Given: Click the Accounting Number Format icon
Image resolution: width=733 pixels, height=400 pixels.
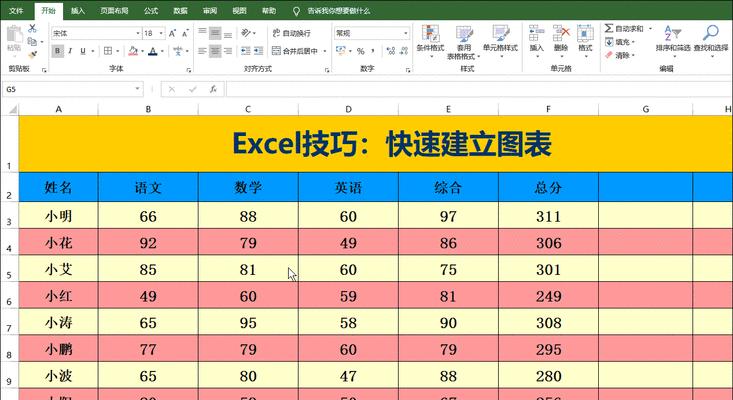Looking at the screenshot, I should [x=340, y=51].
